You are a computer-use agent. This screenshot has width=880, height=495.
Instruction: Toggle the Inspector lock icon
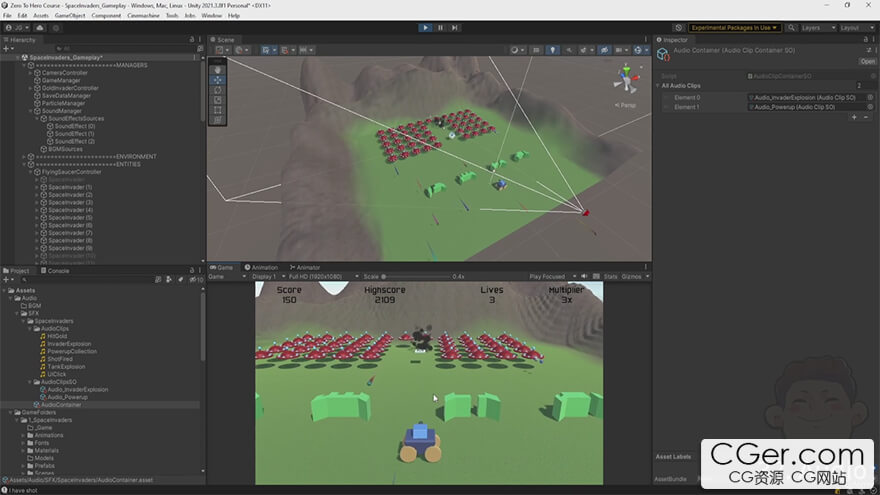coord(865,40)
